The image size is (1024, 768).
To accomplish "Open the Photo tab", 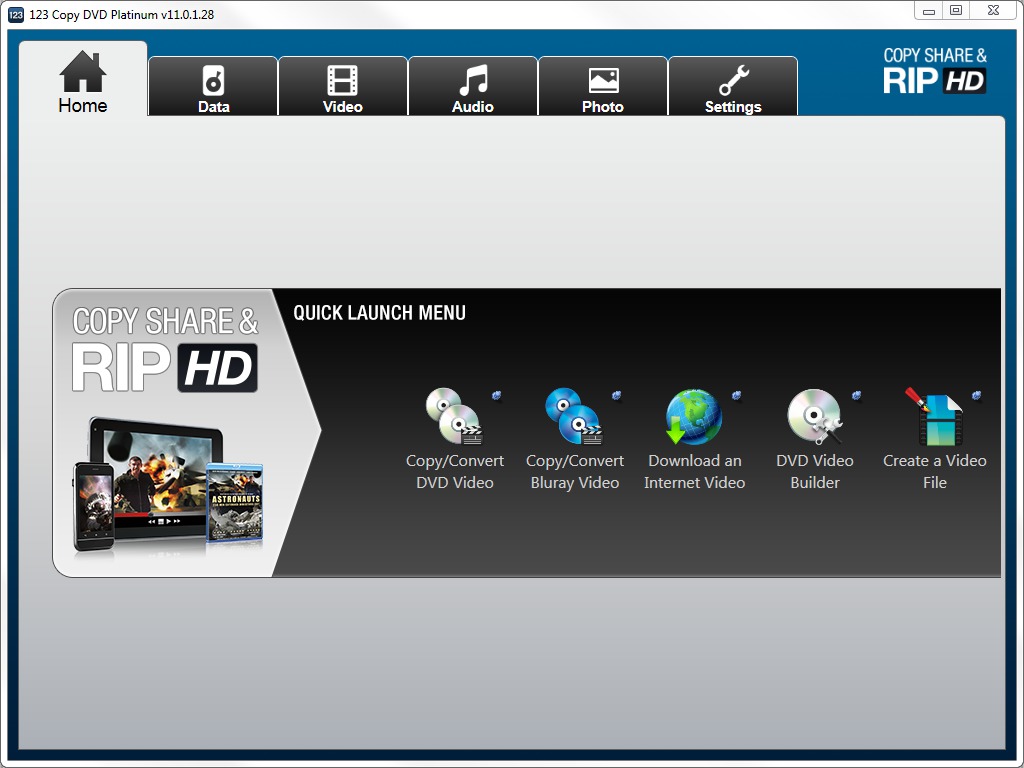I will (x=603, y=86).
